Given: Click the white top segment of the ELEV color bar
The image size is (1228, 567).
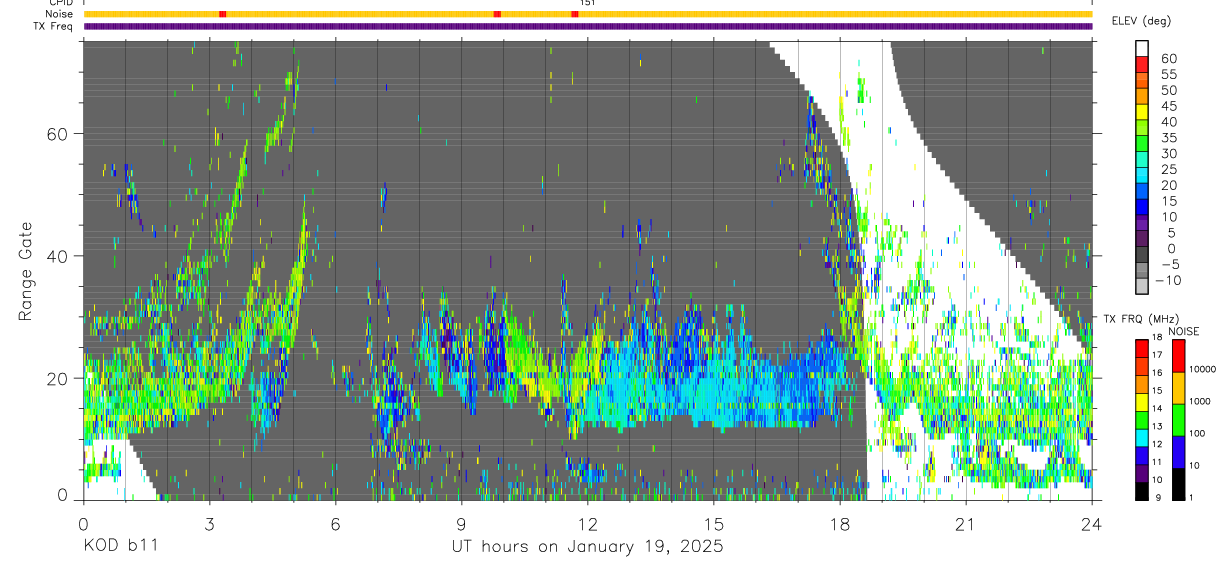Looking at the screenshot, I should coord(1142,46).
